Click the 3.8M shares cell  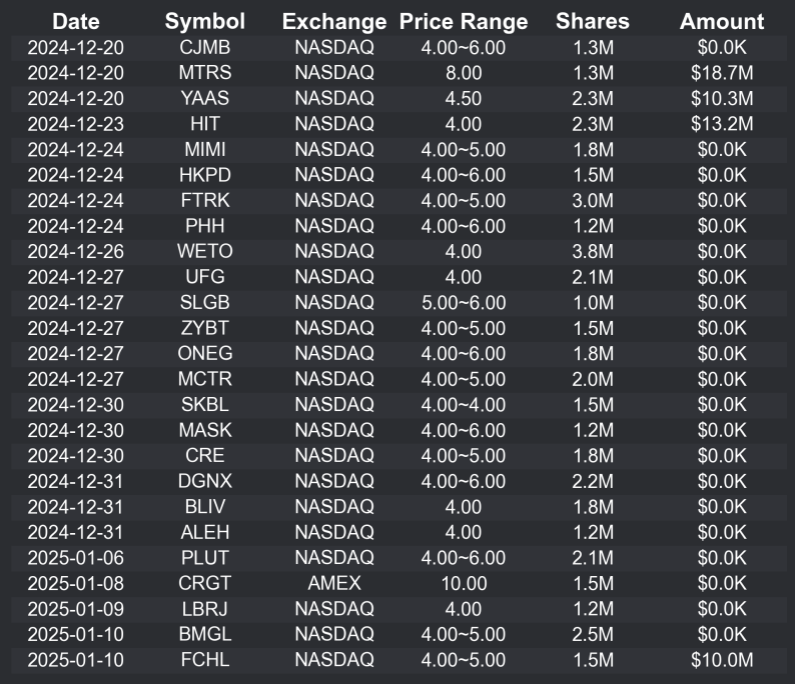click(x=594, y=252)
